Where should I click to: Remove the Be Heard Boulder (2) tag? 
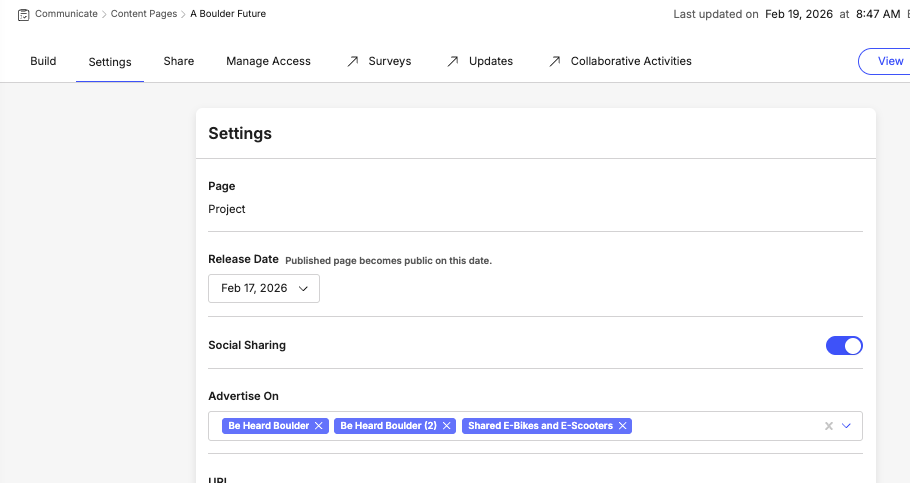[x=447, y=426]
